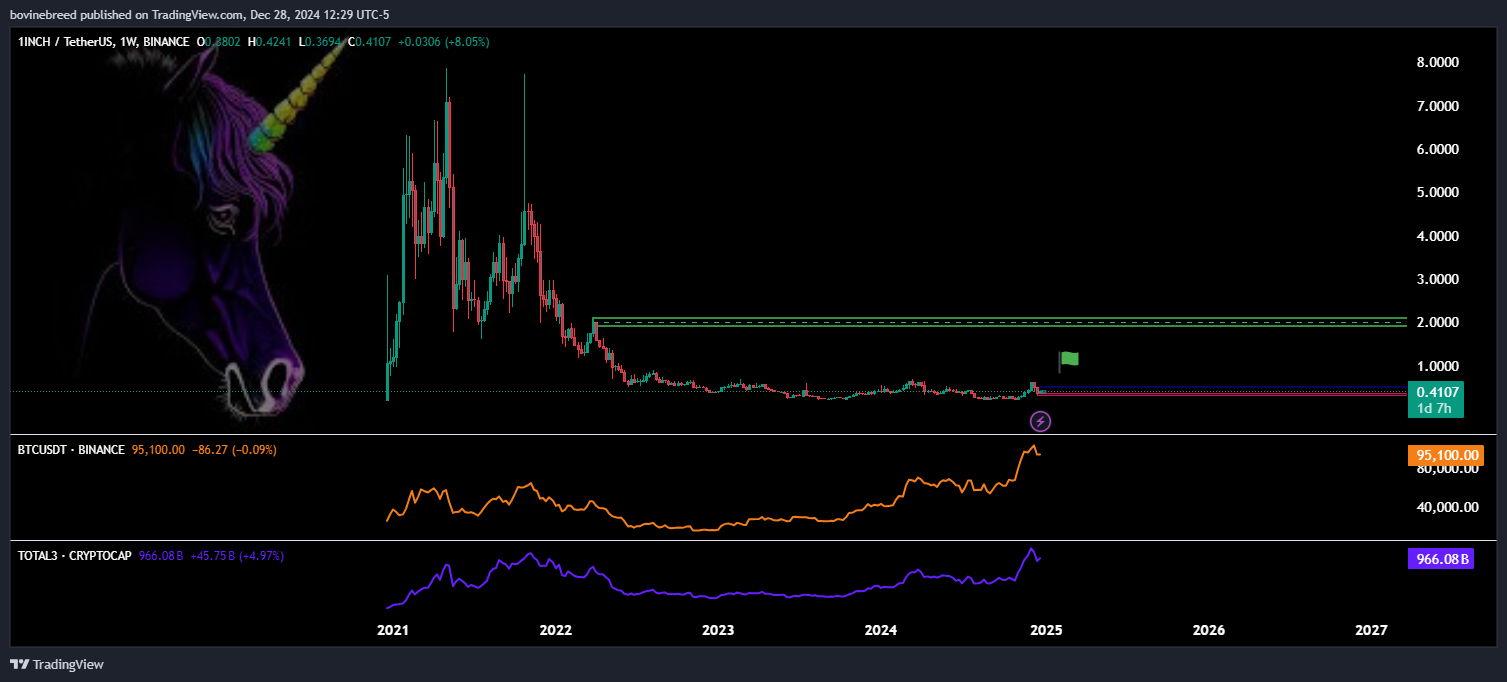Click the H0.4241 high value in legend
Screen dimensions: 1507x682
(270, 42)
